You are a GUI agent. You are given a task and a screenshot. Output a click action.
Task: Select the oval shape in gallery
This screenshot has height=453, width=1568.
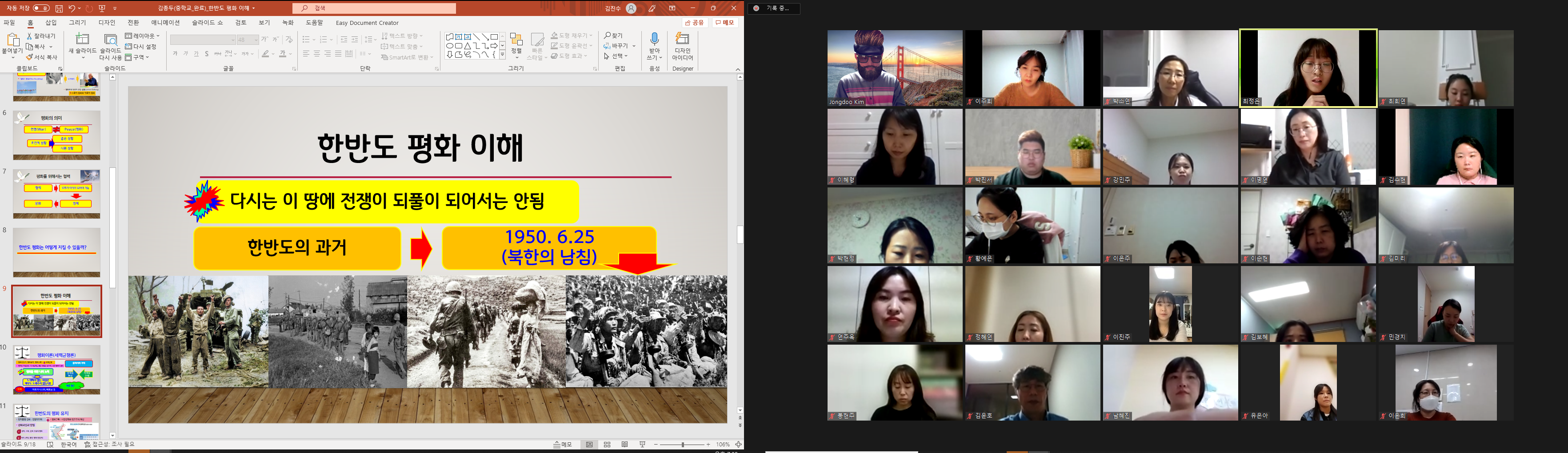tap(450, 46)
